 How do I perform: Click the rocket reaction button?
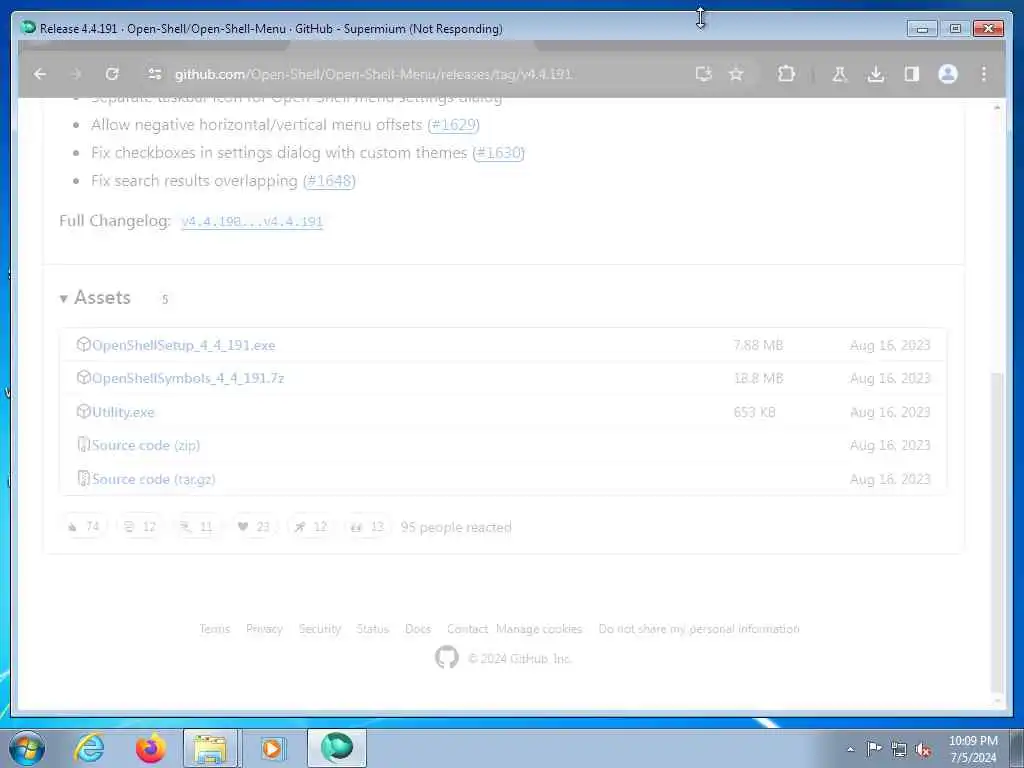pyautogui.click(x=310, y=526)
